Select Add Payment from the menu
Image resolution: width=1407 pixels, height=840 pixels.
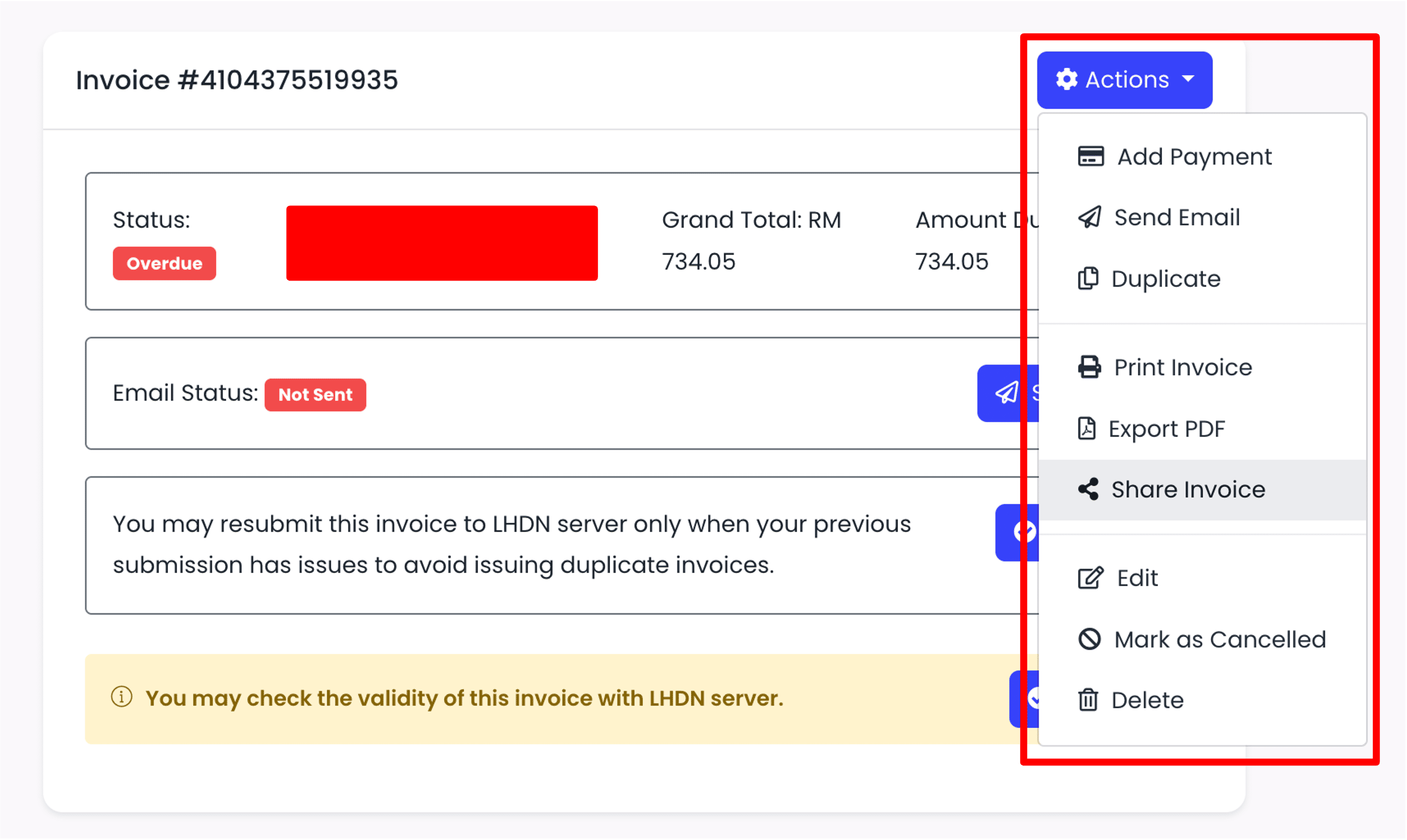coord(1194,157)
